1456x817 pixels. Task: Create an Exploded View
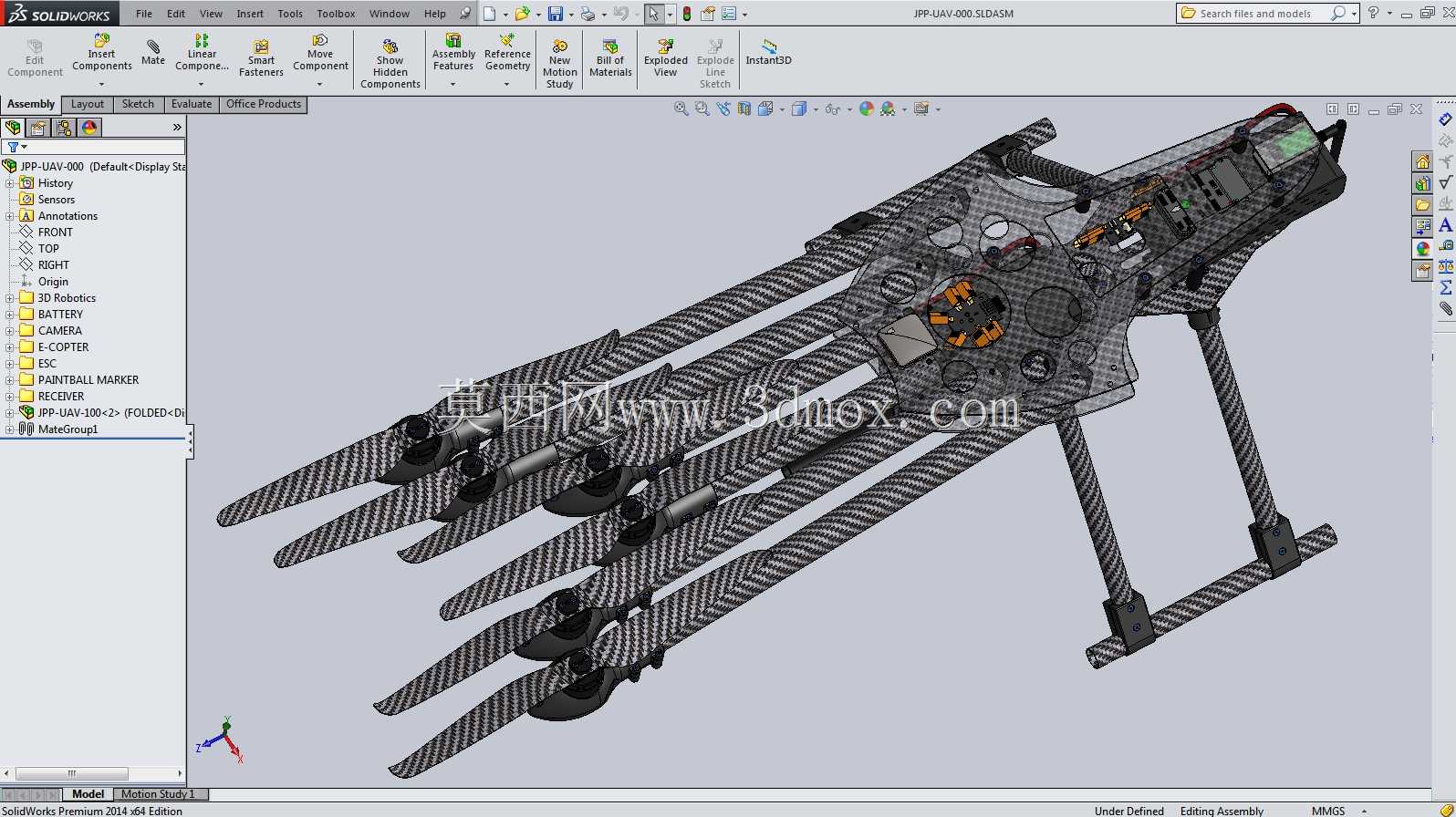tap(666, 58)
